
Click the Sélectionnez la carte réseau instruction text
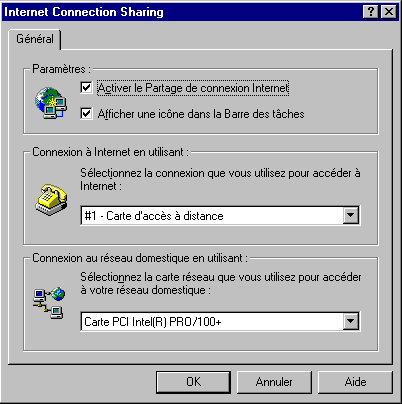point(221,283)
